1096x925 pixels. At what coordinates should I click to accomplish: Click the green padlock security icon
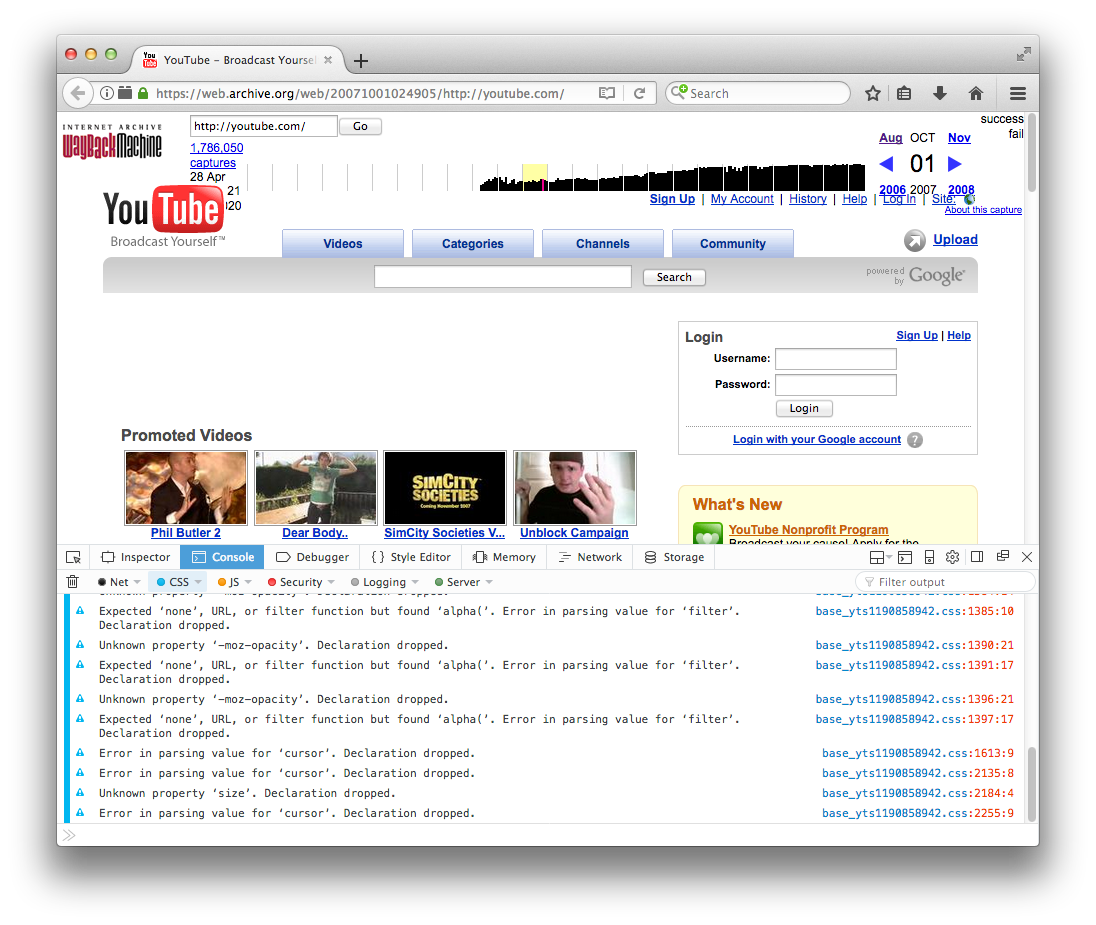pos(143,93)
